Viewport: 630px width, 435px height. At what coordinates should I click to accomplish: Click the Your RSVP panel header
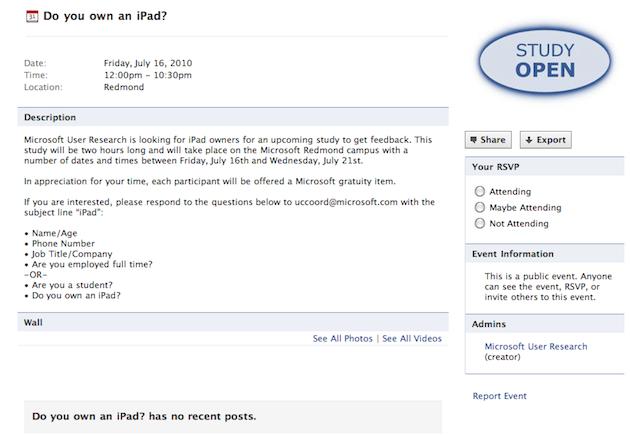496,167
